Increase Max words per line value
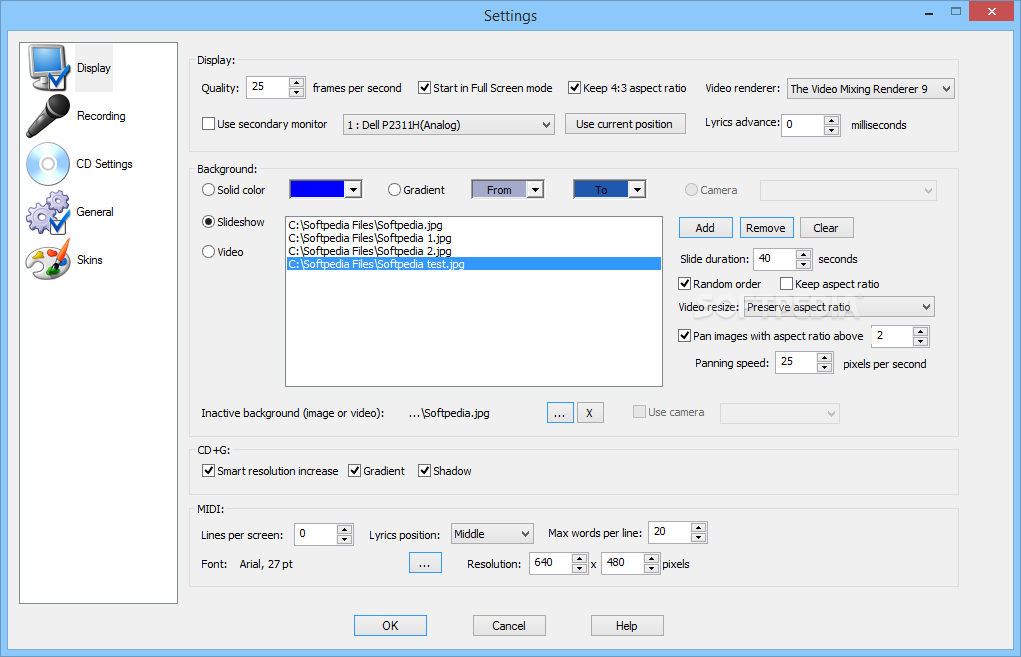 [699, 528]
